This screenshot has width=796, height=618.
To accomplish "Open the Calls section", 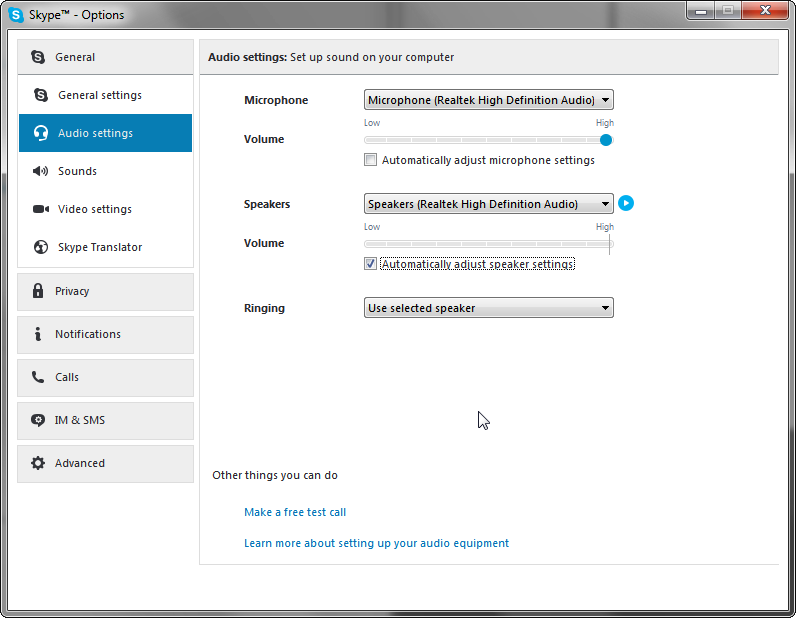I will point(106,378).
